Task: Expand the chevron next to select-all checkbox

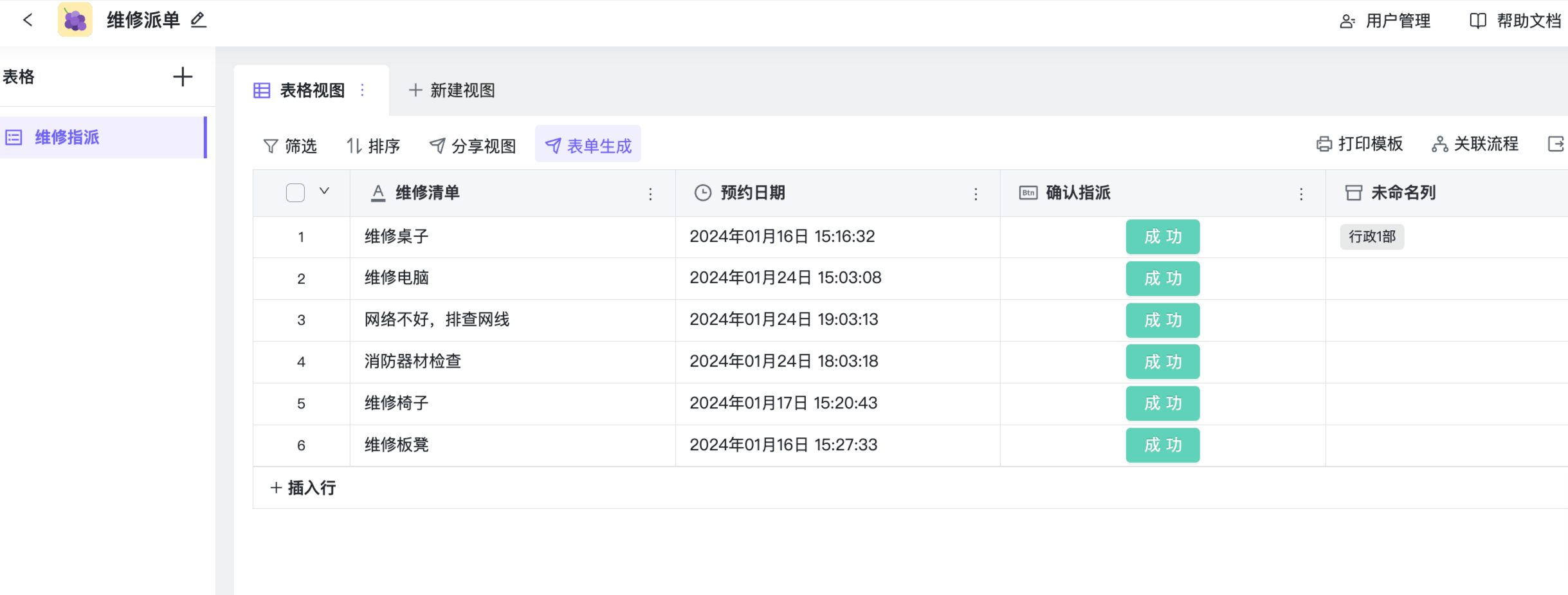Action: tap(324, 191)
